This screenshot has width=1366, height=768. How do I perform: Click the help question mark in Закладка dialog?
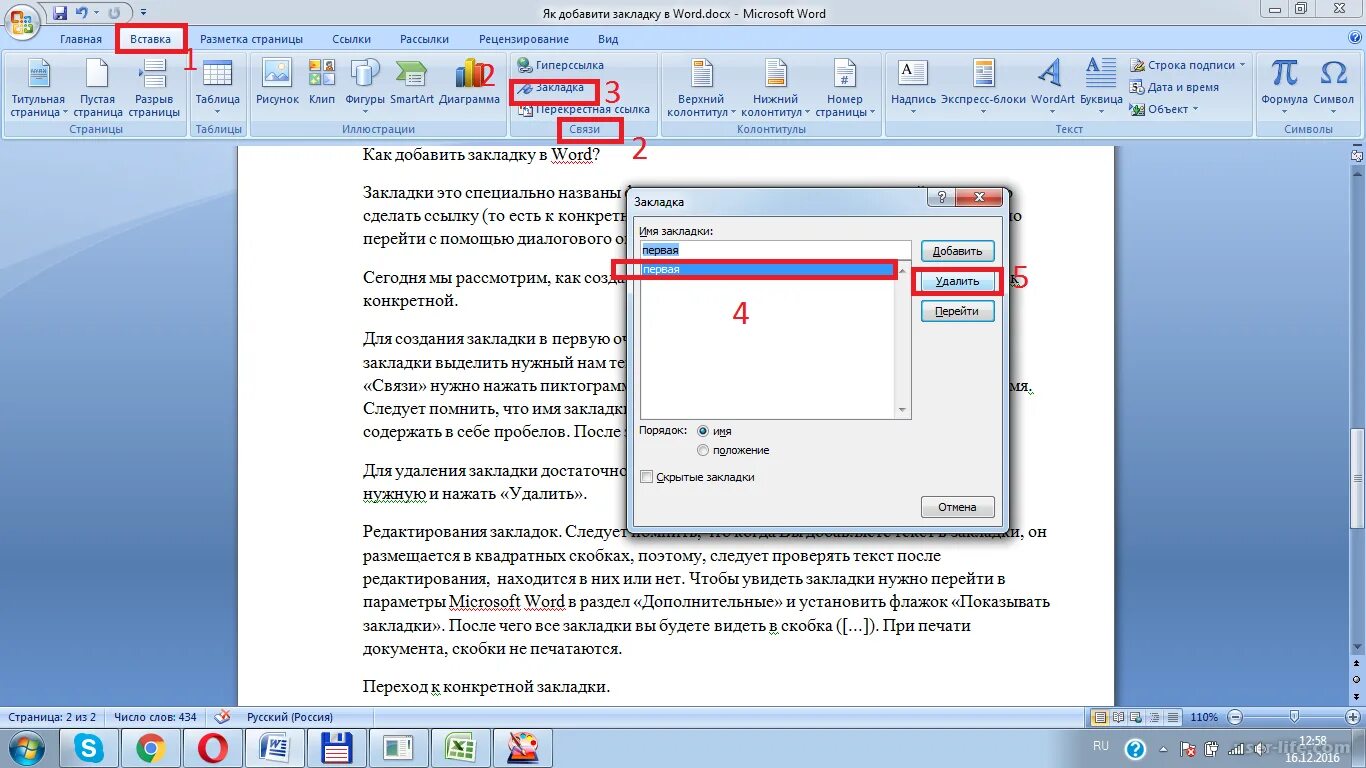point(942,198)
